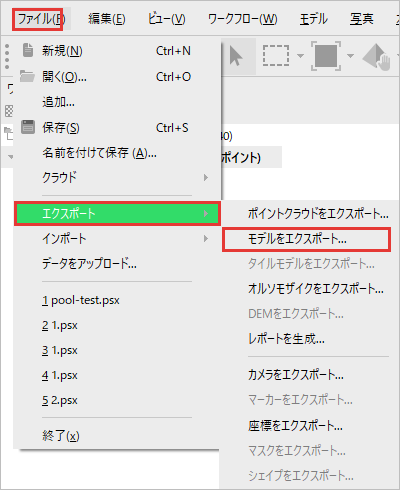Open rectangle selection tool dropdown arrow

point(300,56)
